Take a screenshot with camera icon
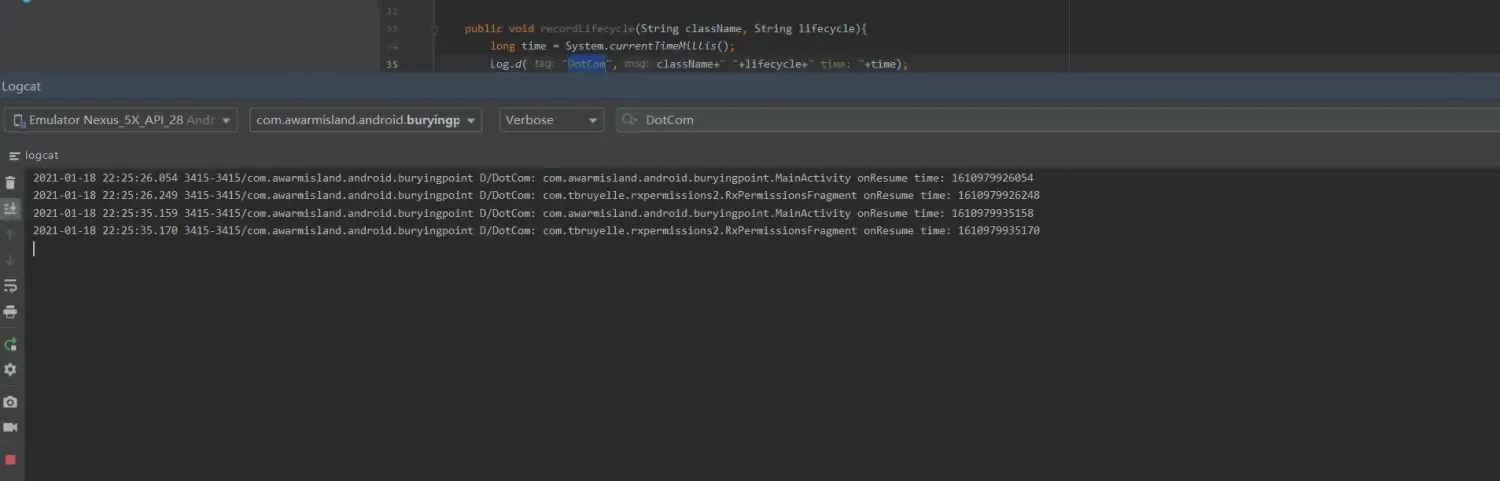This screenshot has width=1500, height=481. coord(10,402)
